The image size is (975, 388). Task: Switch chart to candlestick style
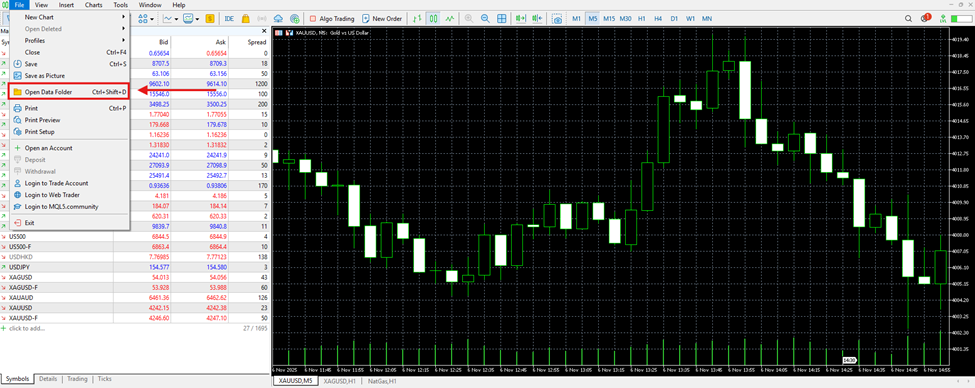(x=433, y=19)
